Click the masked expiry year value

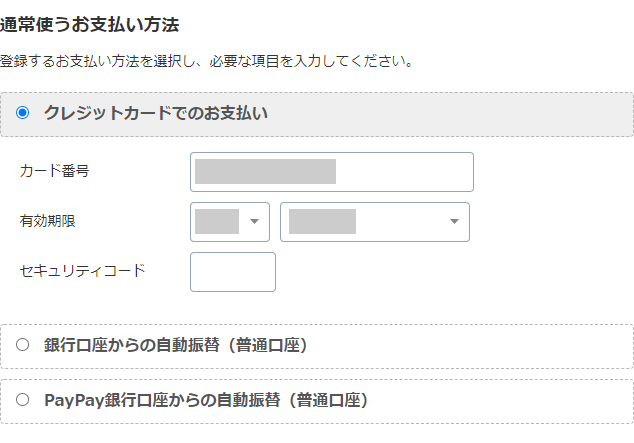coord(322,221)
